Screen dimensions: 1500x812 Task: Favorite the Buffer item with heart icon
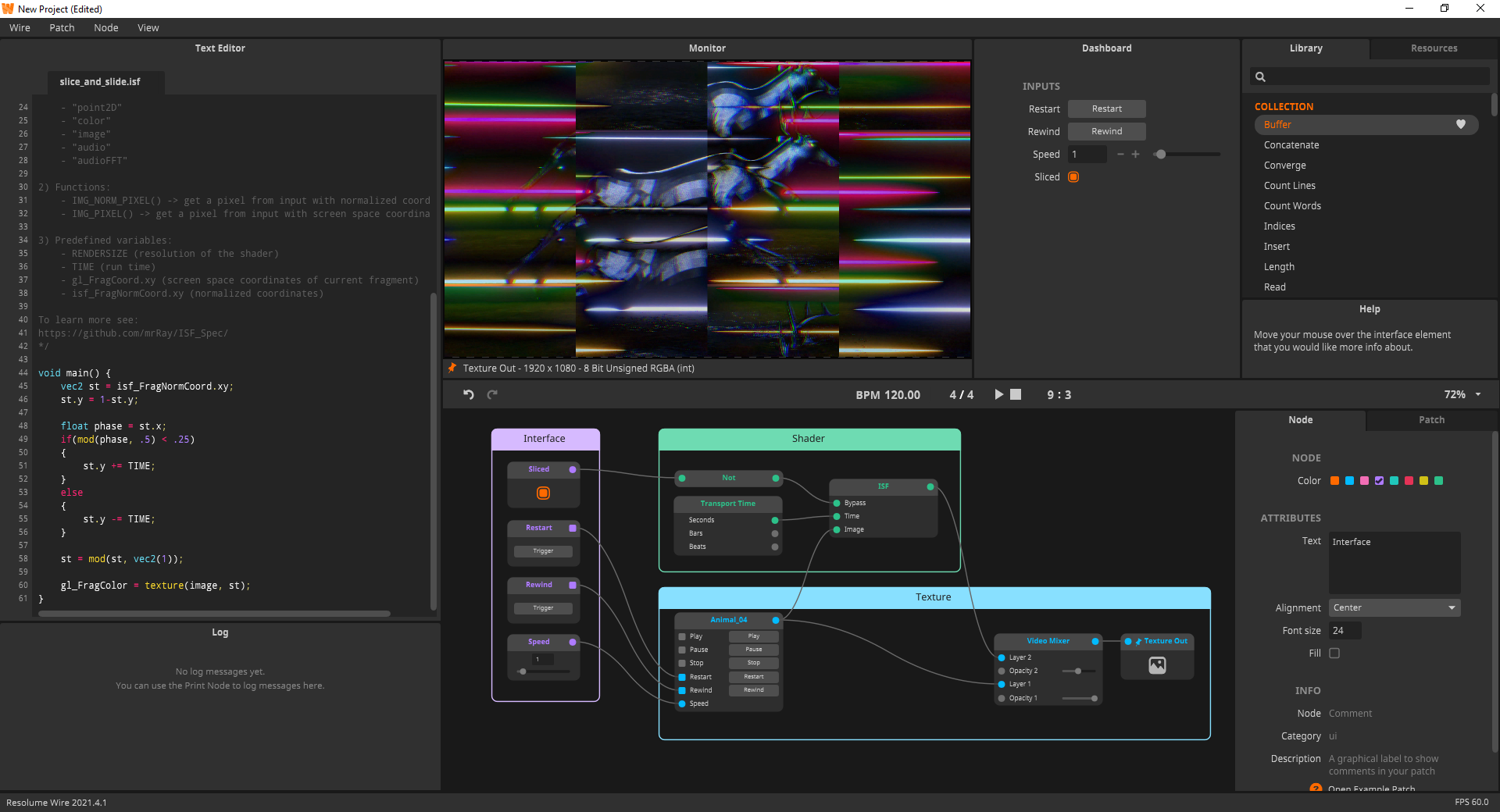1460,125
